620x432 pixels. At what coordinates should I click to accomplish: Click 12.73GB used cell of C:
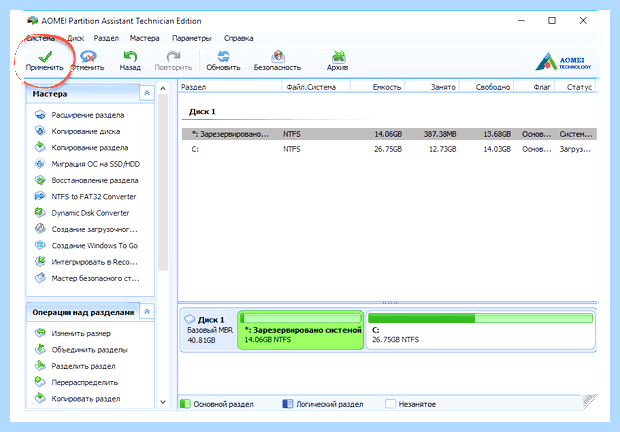click(442, 149)
